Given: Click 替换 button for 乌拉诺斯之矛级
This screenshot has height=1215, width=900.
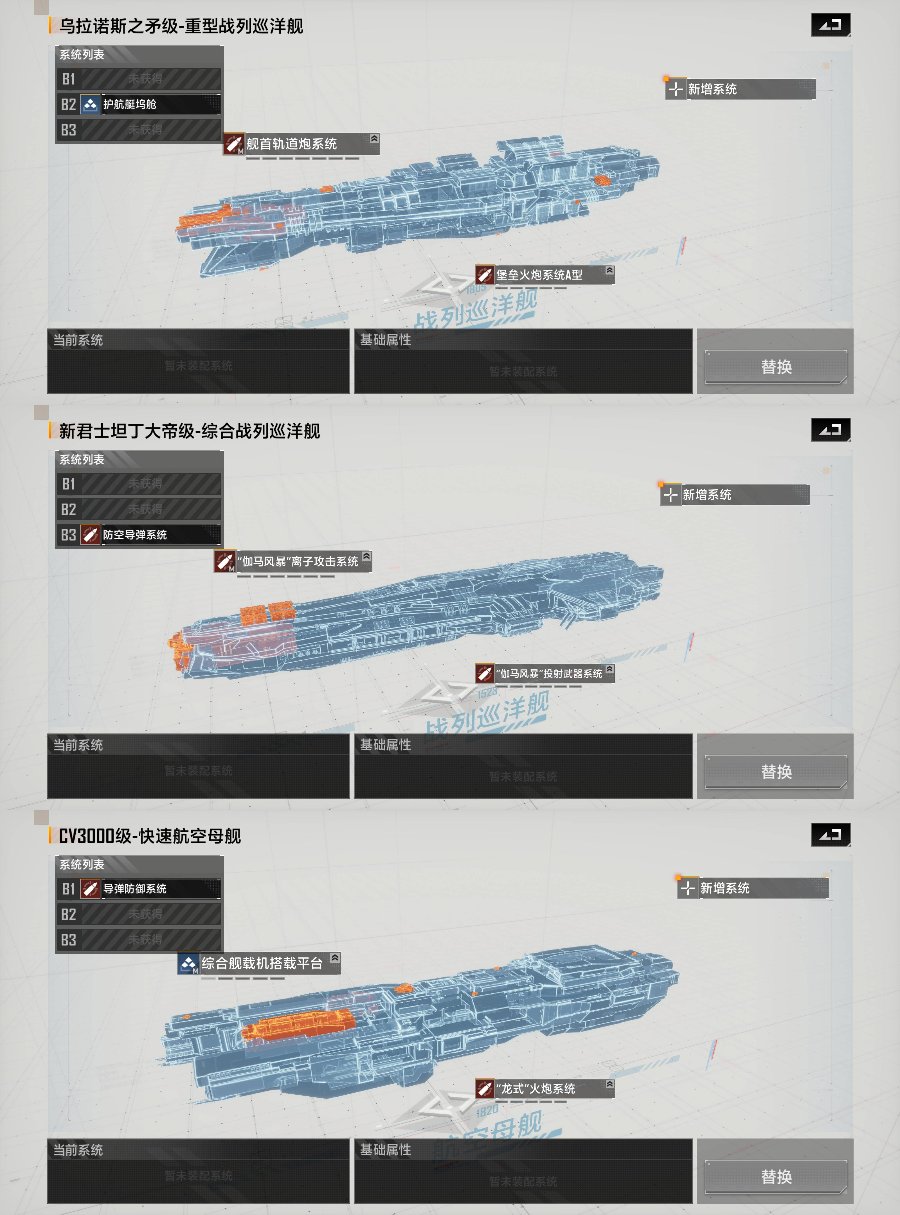Looking at the screenshot, I should pyautogui.click(x=776, y=366).
